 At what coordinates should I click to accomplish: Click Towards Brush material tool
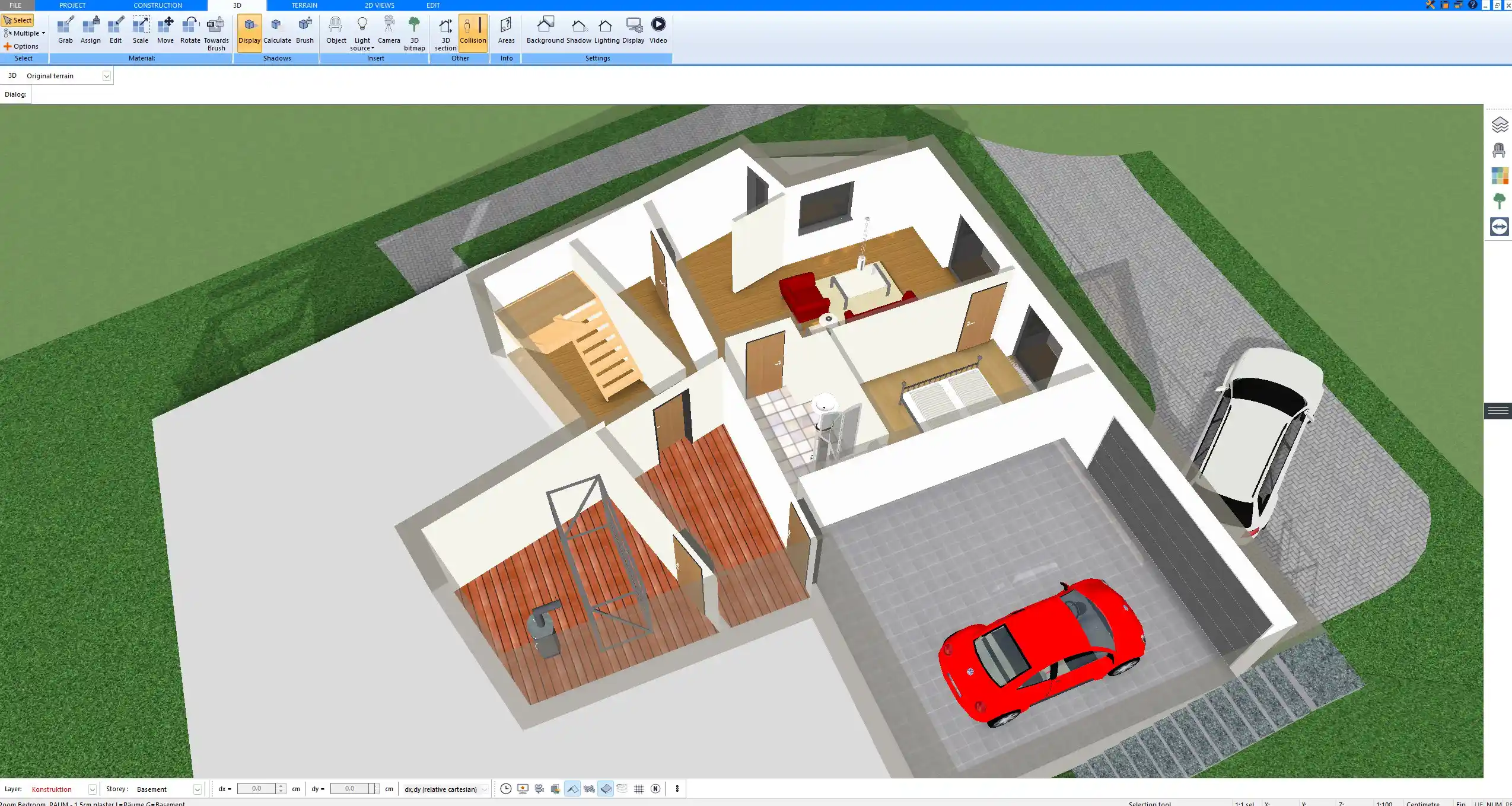(216, 34)
